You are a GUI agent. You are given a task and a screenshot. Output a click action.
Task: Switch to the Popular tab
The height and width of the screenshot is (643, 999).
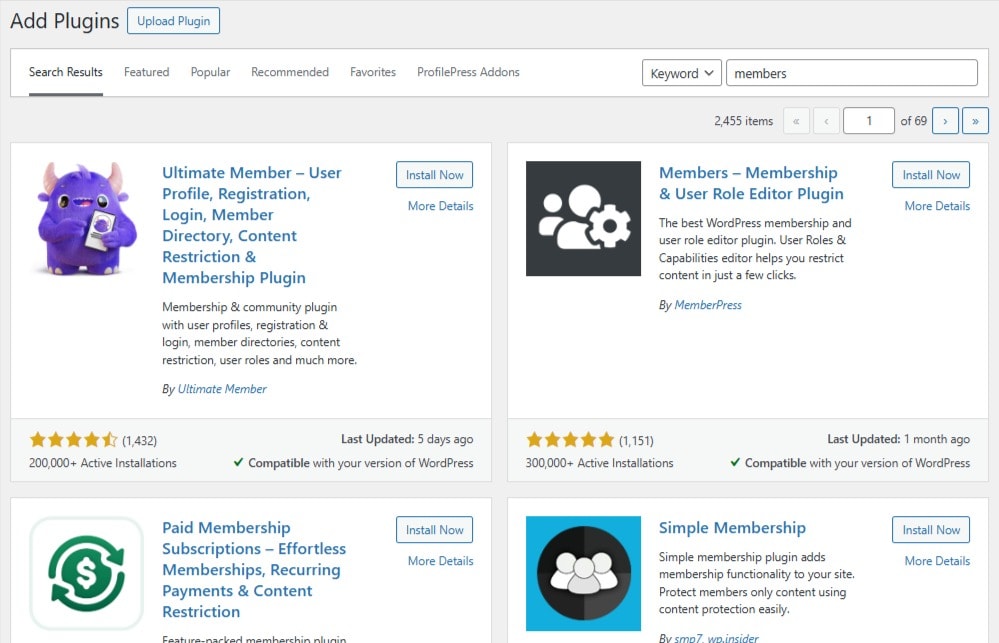tap(210, 72)
